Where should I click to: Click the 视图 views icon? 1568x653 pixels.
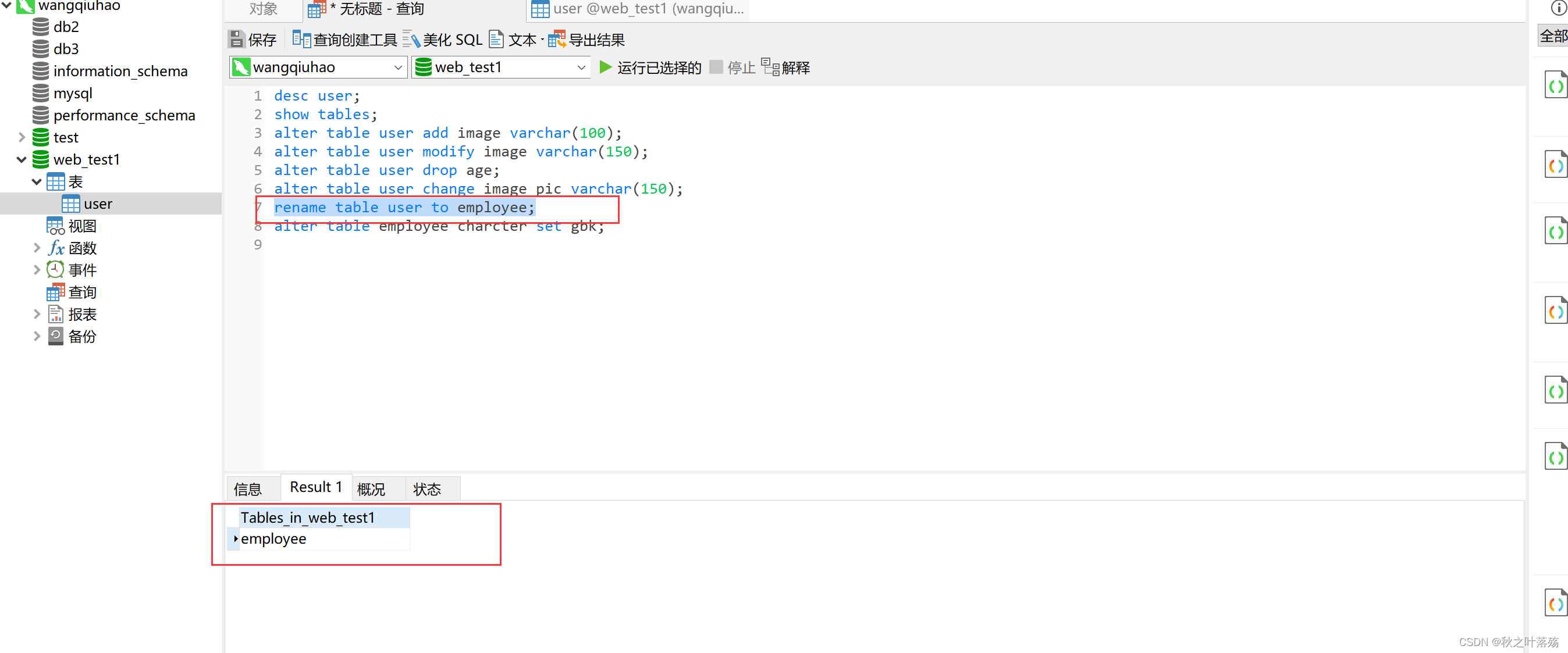55,226
